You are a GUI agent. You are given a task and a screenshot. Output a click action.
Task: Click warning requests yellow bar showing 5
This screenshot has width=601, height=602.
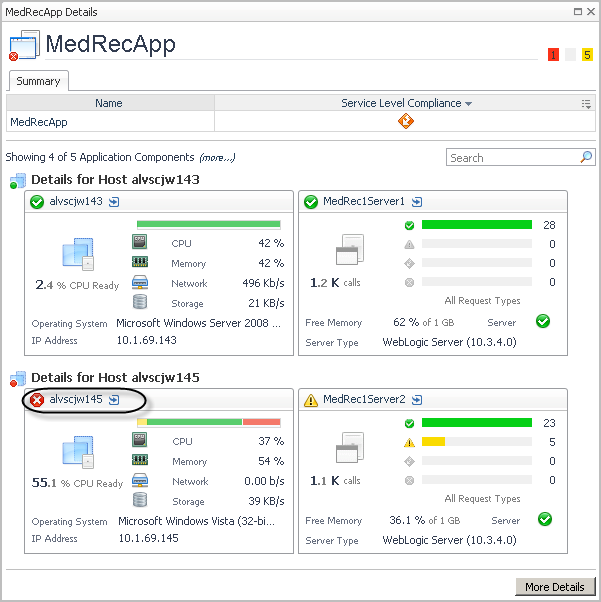pos(433,442)
